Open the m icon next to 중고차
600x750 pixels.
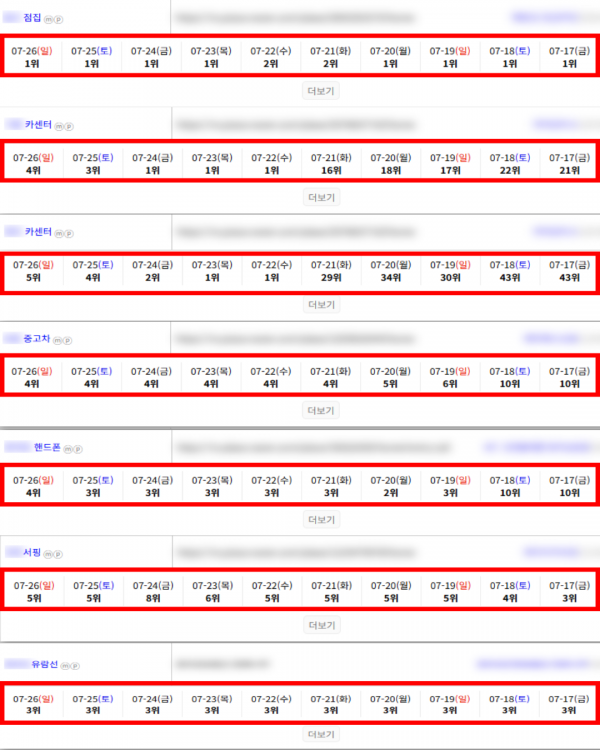tap(57, 341)
